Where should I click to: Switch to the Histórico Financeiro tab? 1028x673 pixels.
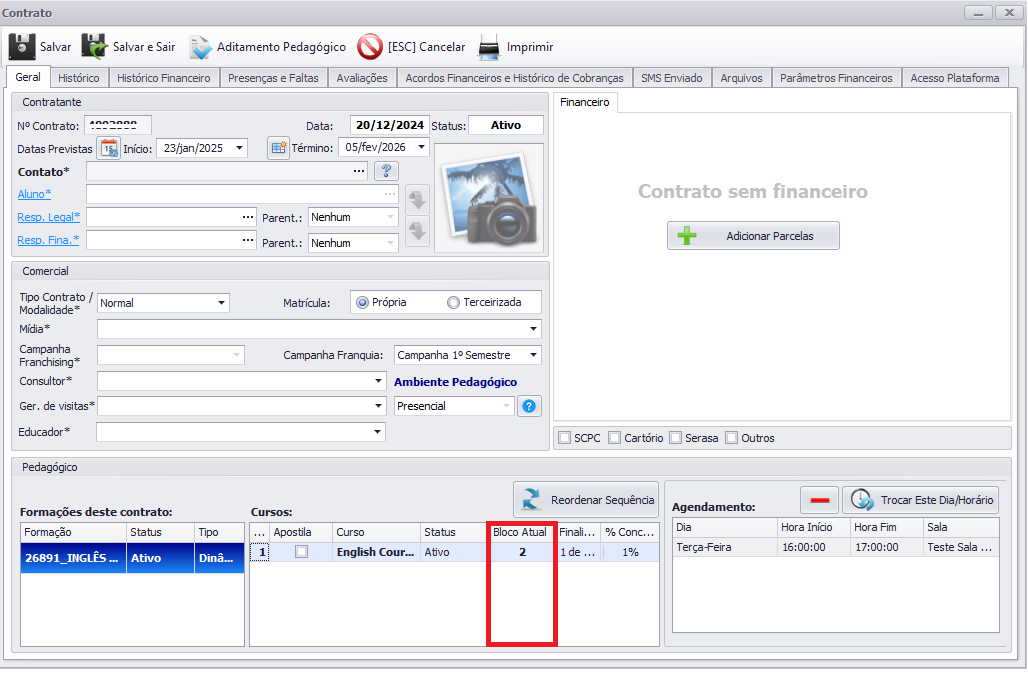[163, 78]
